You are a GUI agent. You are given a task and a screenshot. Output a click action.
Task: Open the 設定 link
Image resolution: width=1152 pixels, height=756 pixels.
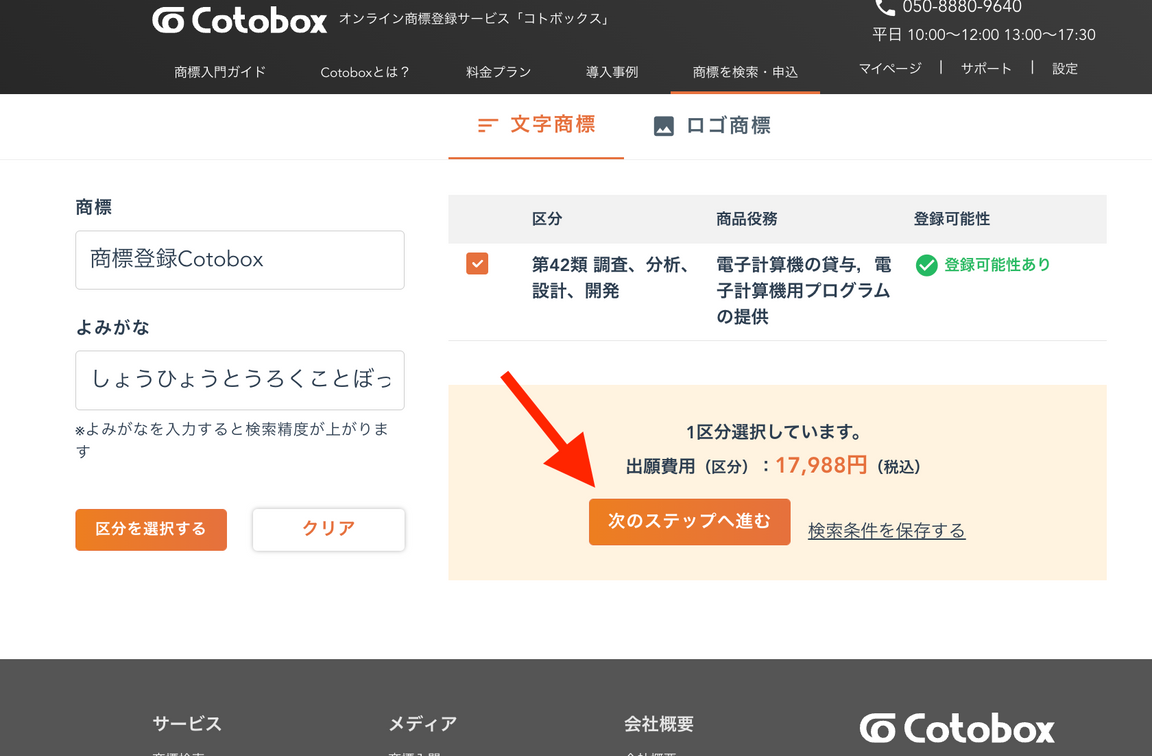[1065, 68]
